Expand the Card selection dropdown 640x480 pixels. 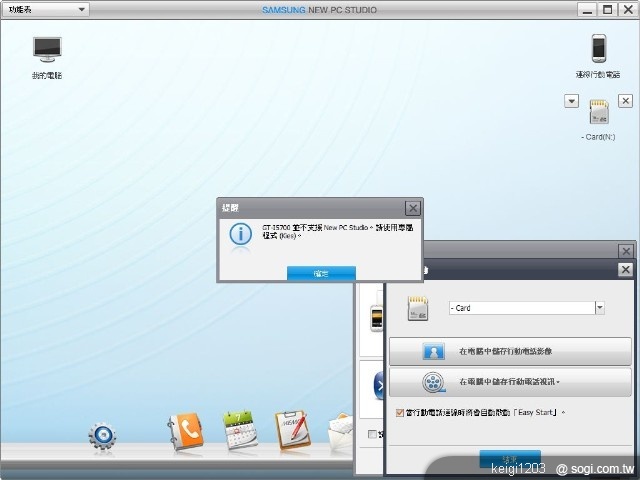point(599,308)
